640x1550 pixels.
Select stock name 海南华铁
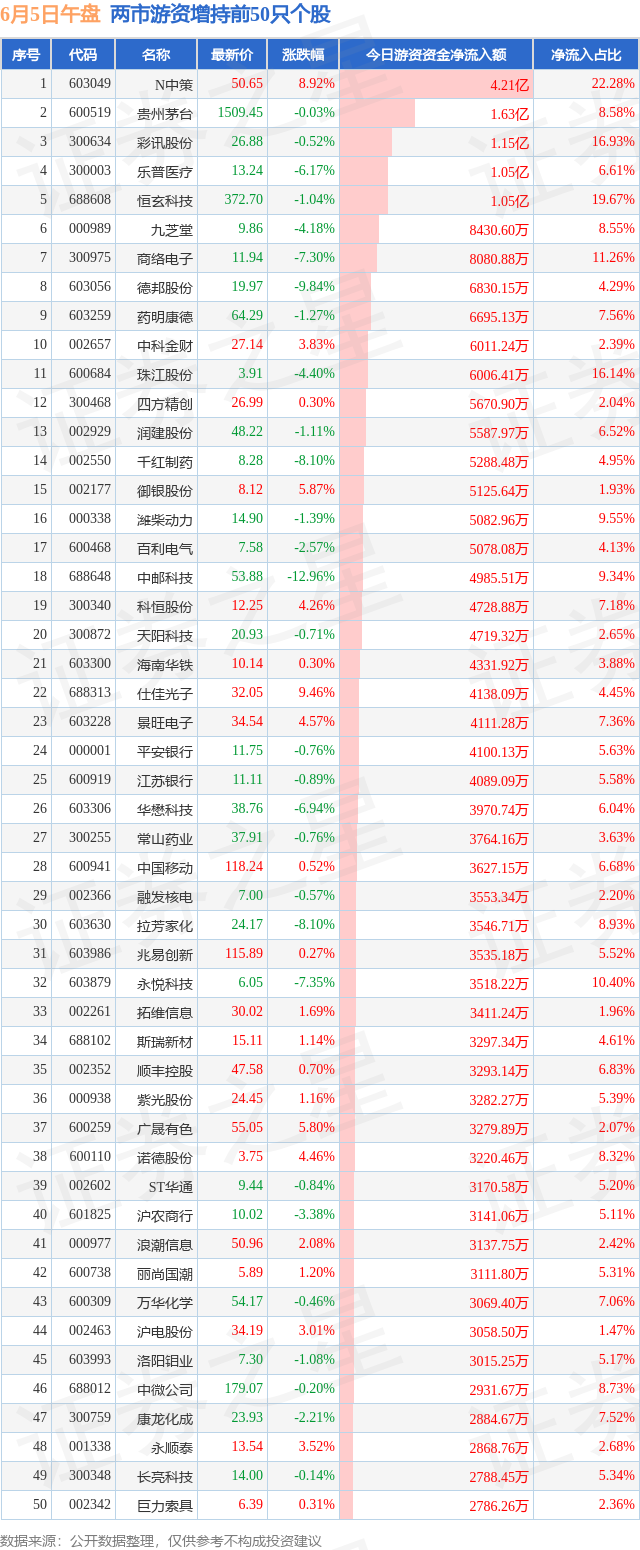pos(165,664)
